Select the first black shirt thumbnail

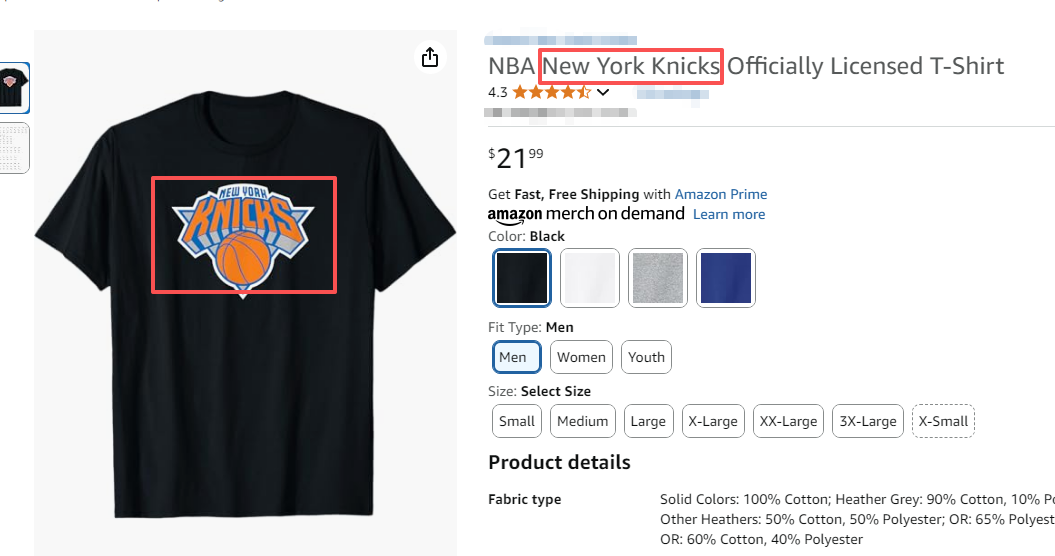[14, 88]
